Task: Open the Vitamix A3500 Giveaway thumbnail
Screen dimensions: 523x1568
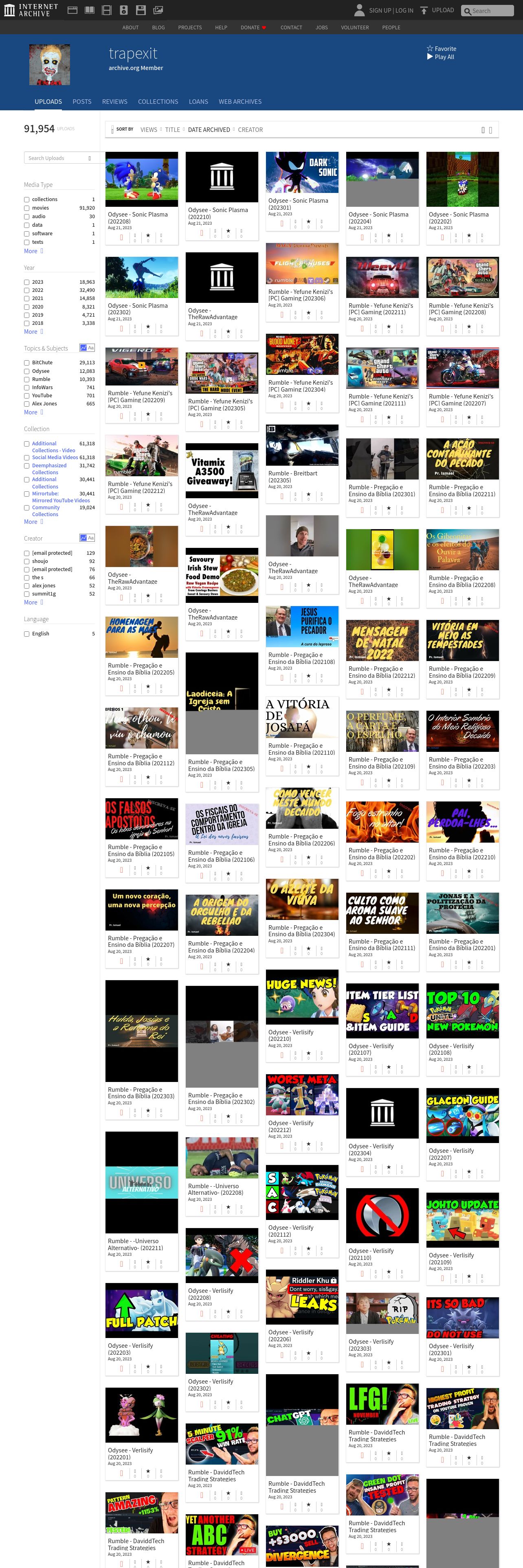Action: point(222,471)
